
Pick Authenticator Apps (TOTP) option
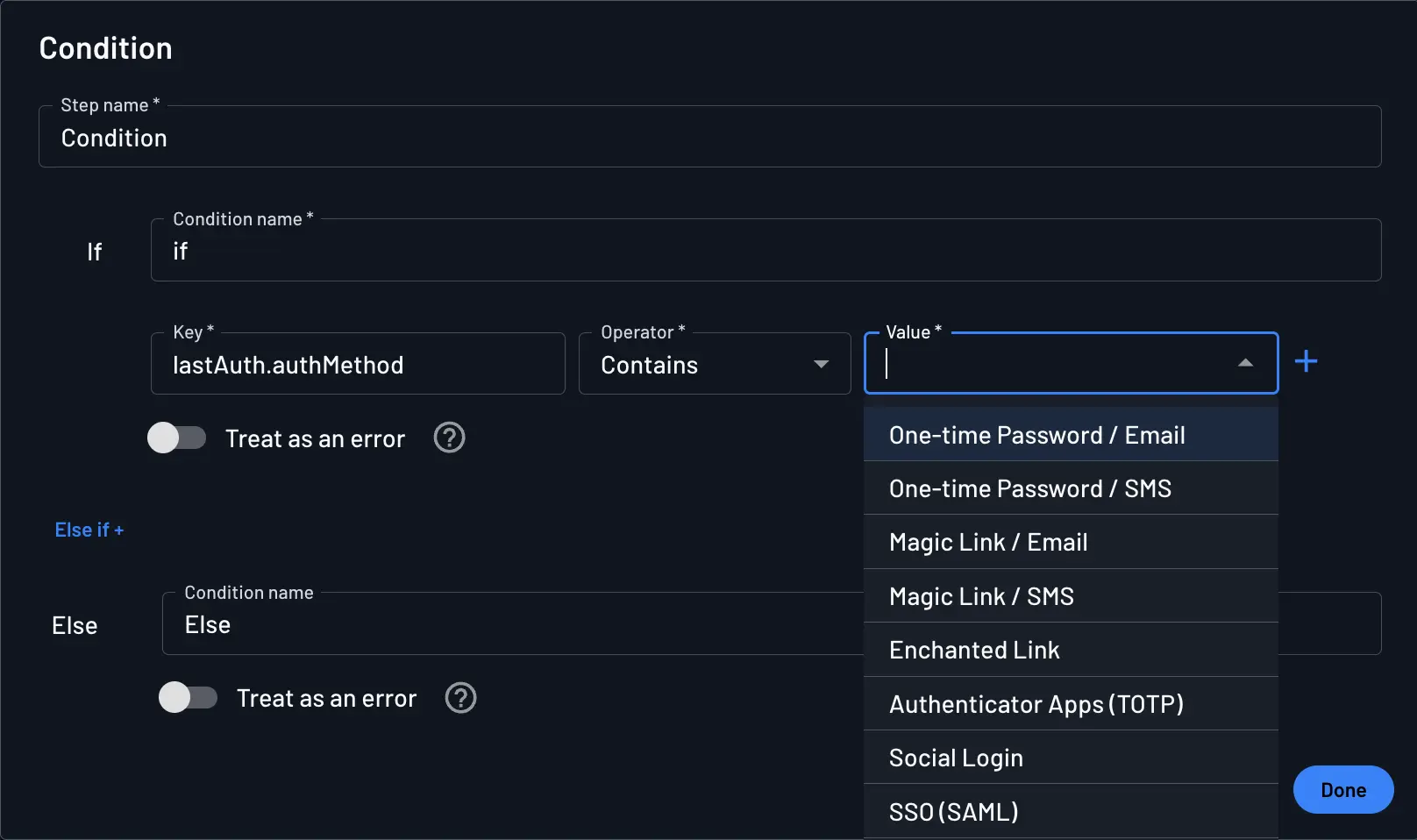point(1071,704)
